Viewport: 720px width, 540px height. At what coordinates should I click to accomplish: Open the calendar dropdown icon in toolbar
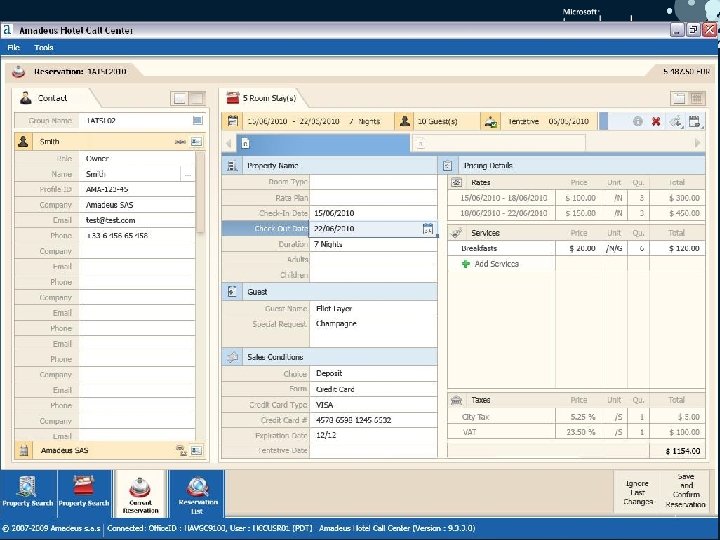pyautogui.click(x=695, y=122)
